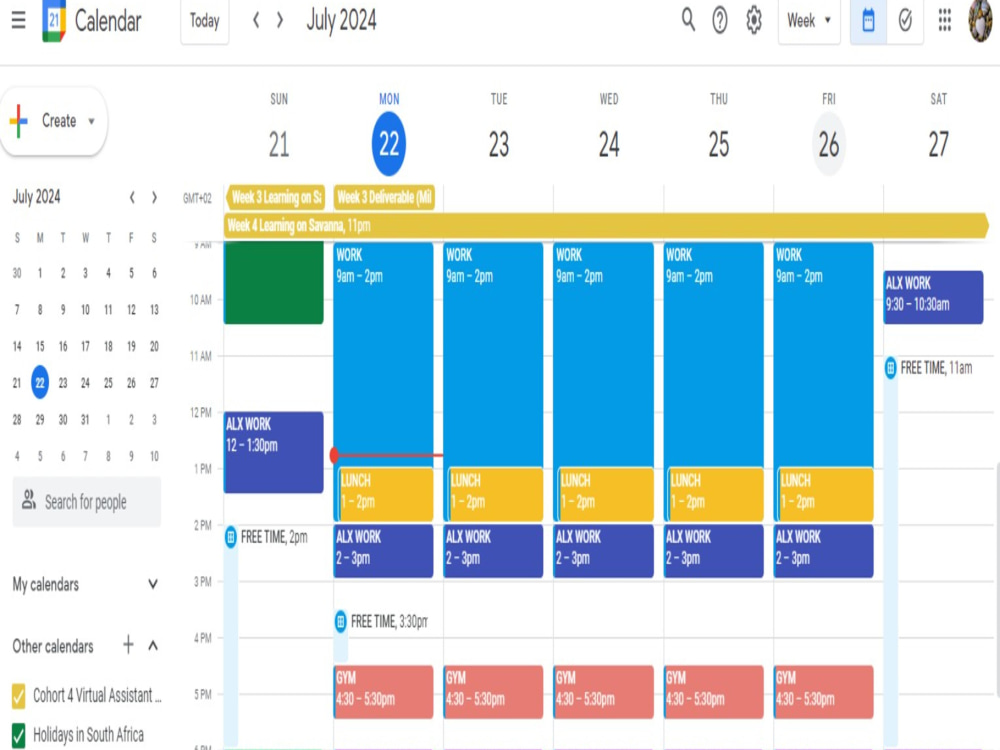Collapse the Other calendars section
The height and width of the screenshot is (750, 1000).
click(153, 645)
